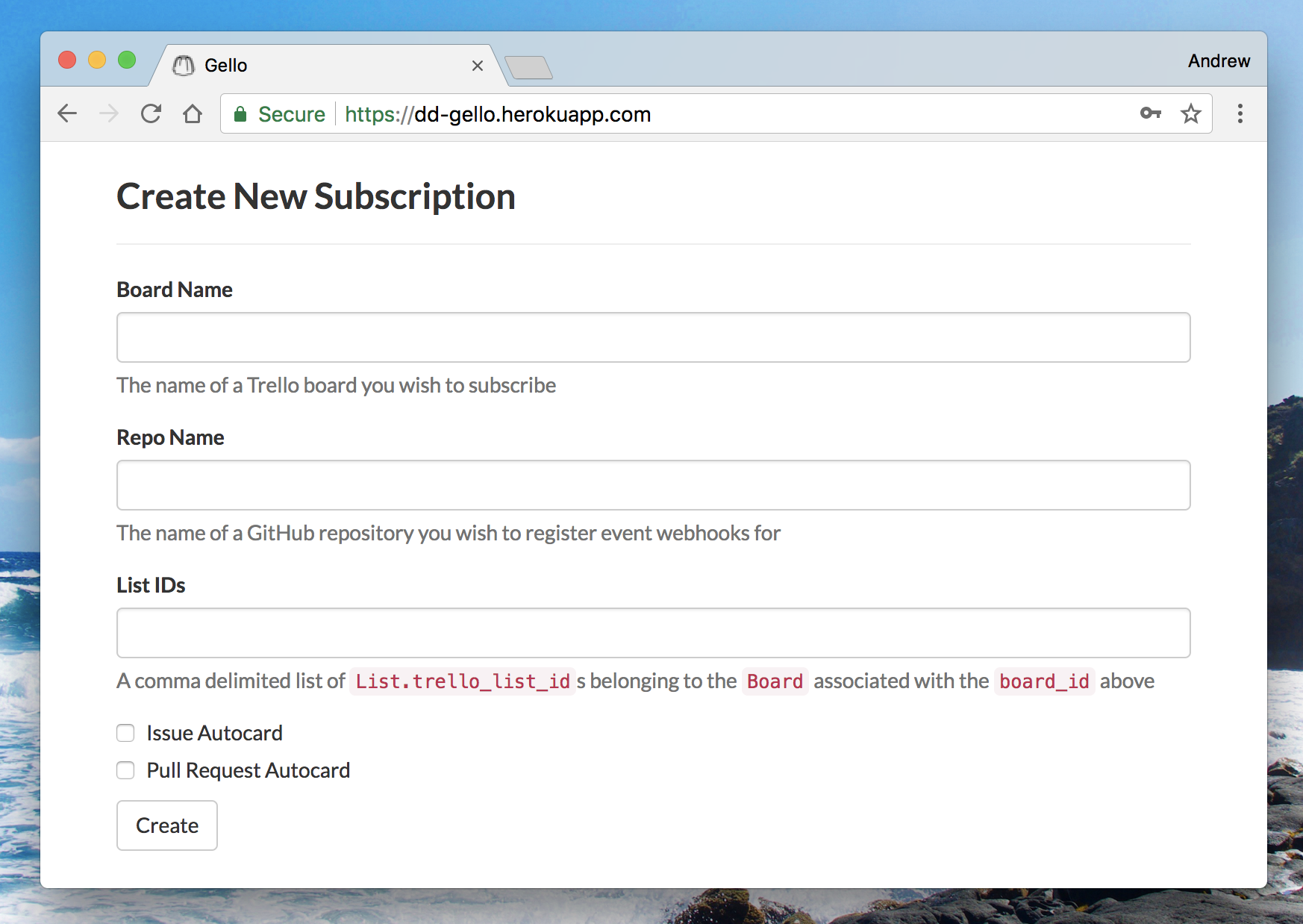
Task: Maximize the window with green button
Action: coord(127,60)
